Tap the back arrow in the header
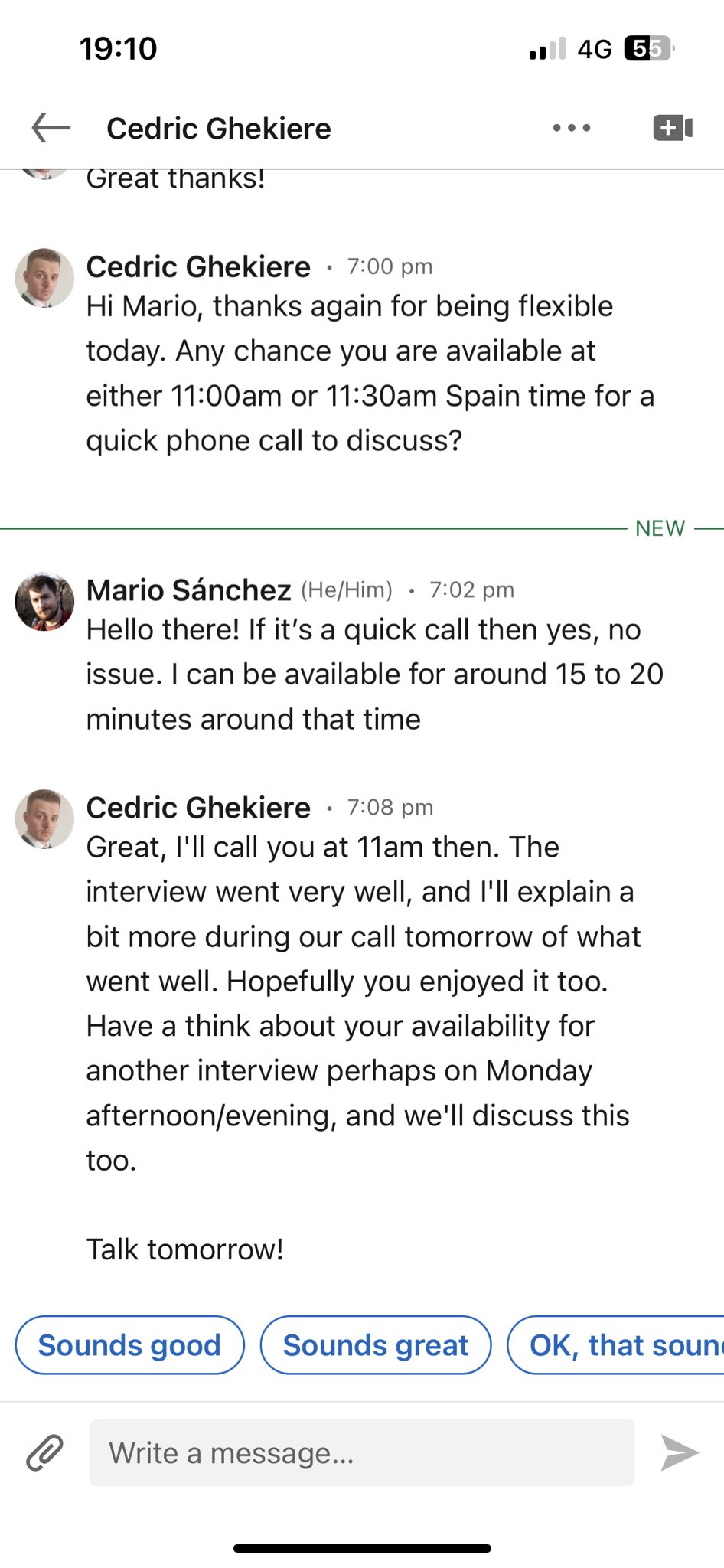Viewport: 724px width, 1568px height. pyautogui.click(x=51, y=128)
